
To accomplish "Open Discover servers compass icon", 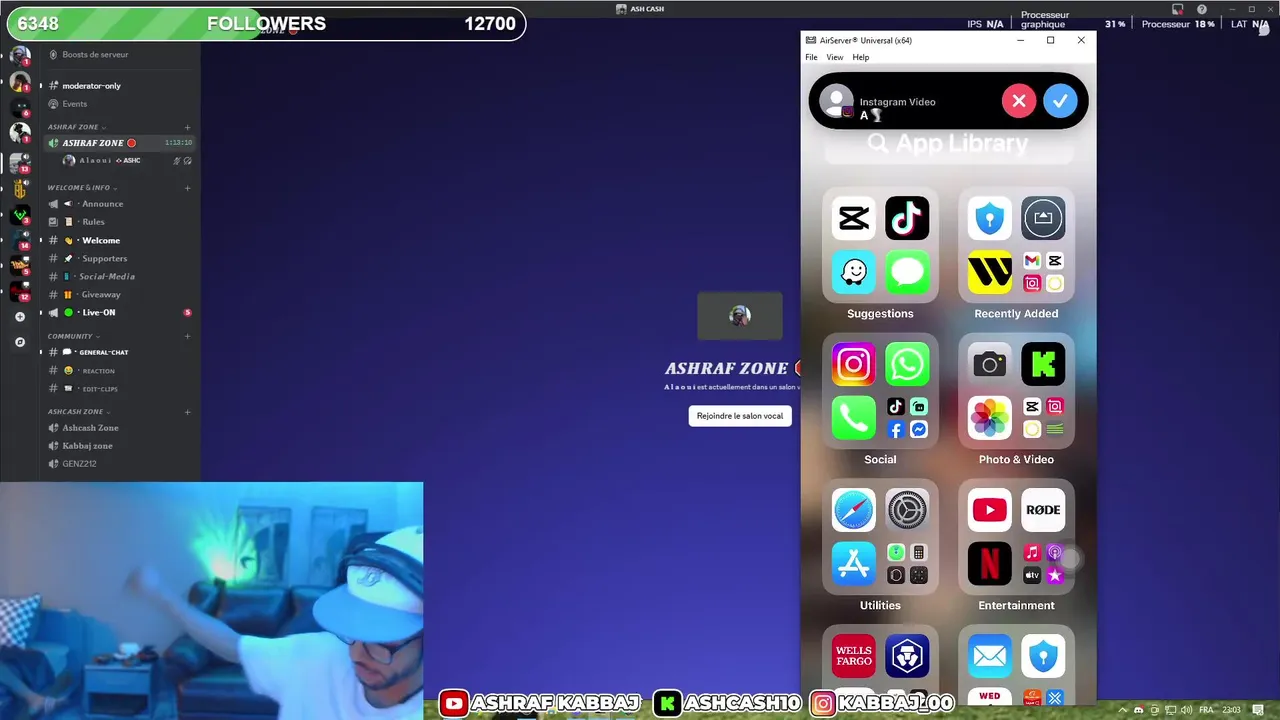I will pyautogui.click(x=20, y=342).
